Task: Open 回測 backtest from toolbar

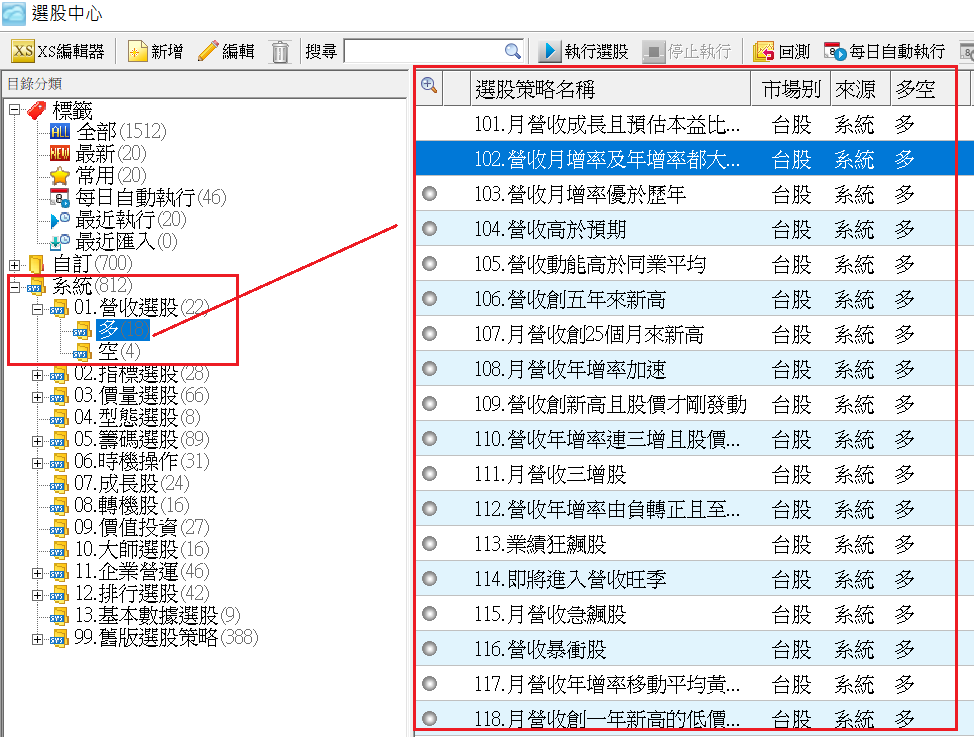Action: [765, 51]
